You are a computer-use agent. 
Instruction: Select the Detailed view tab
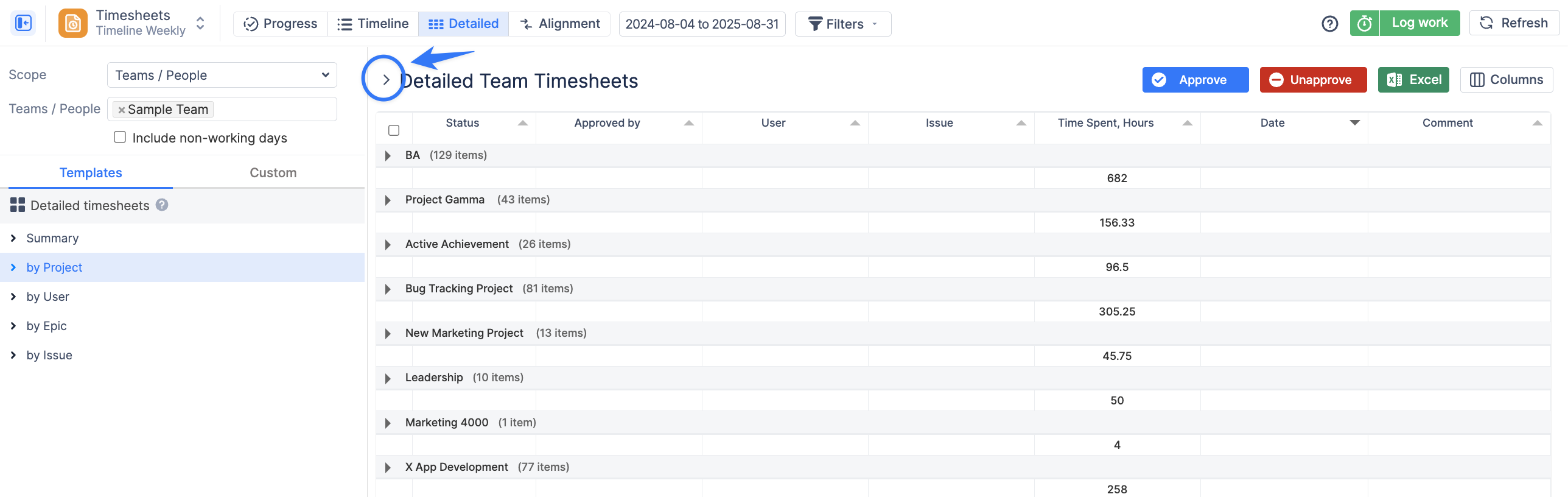(463, 24)
